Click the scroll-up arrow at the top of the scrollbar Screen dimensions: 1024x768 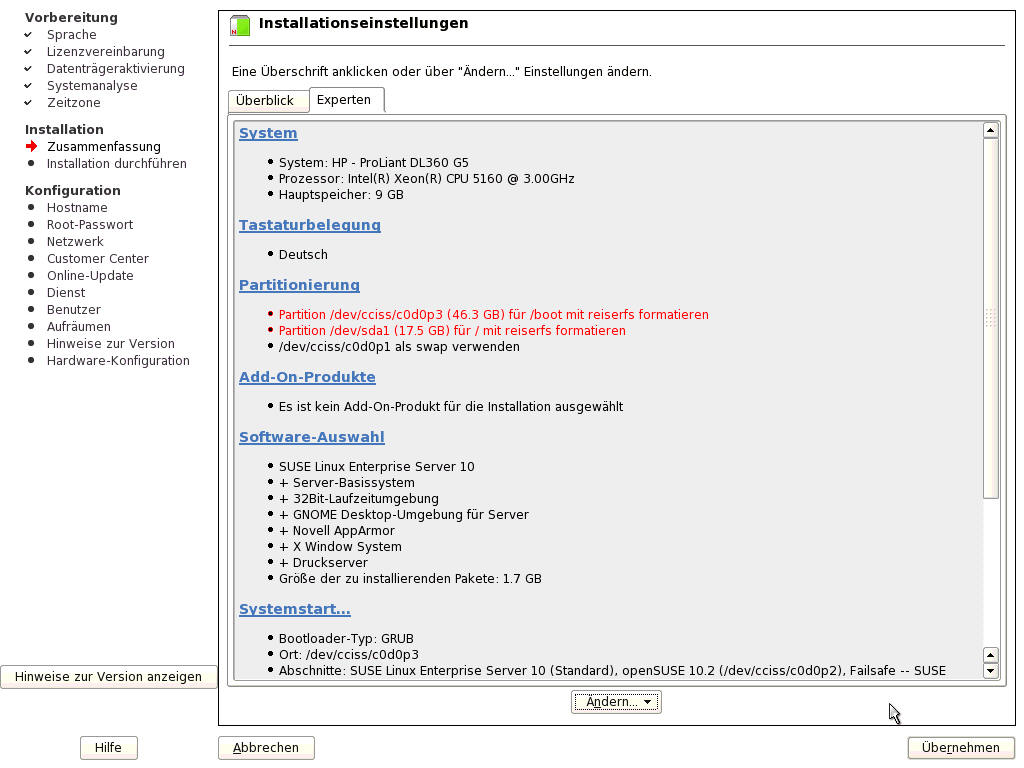991,130
